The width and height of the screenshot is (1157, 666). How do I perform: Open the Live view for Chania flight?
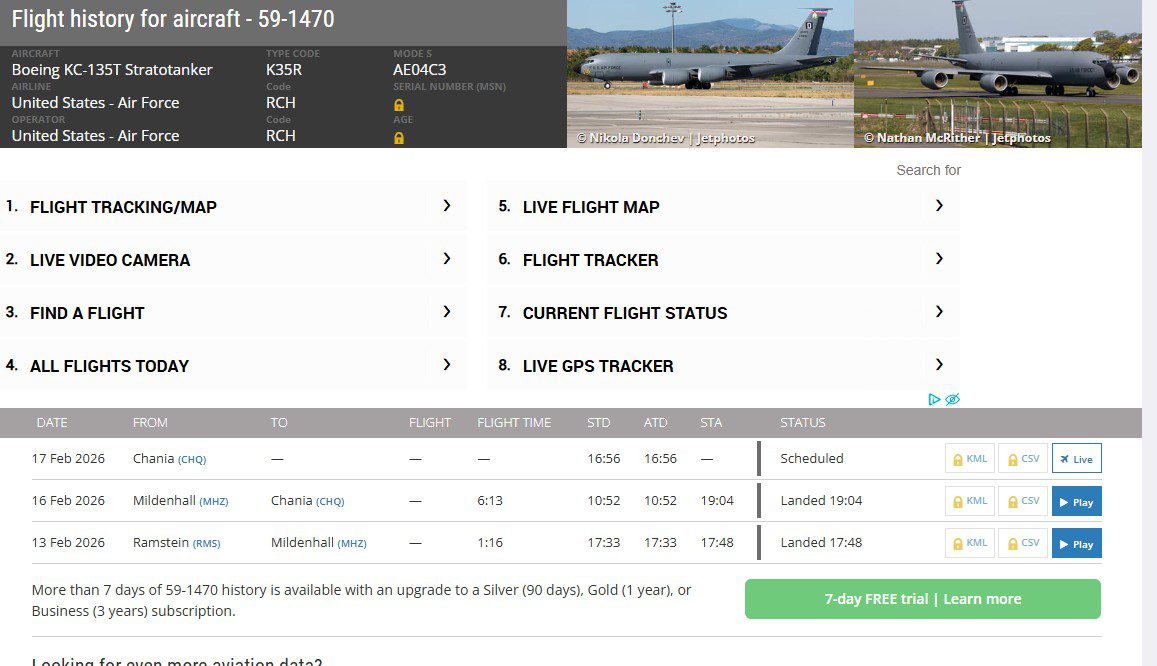pyautogui.click(x=1076, y=459)
